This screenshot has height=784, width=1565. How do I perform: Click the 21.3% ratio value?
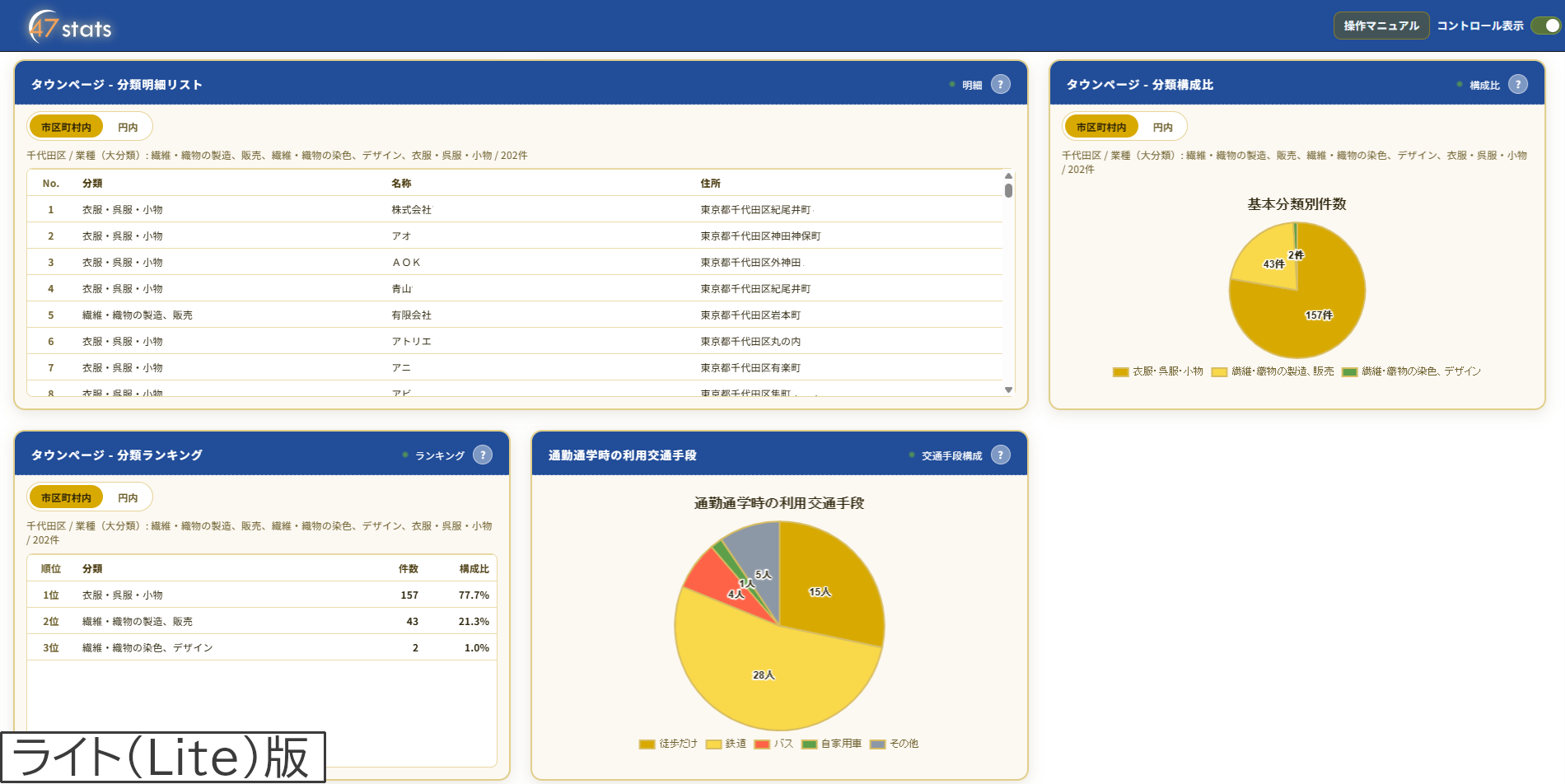[474, 622]
